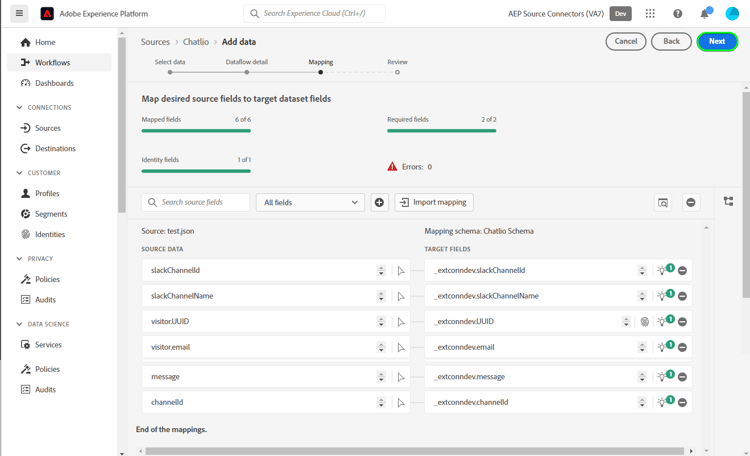Screen dimensions: 750x456
Task: Click the Cancel button
Action: (x=626, y=41)
